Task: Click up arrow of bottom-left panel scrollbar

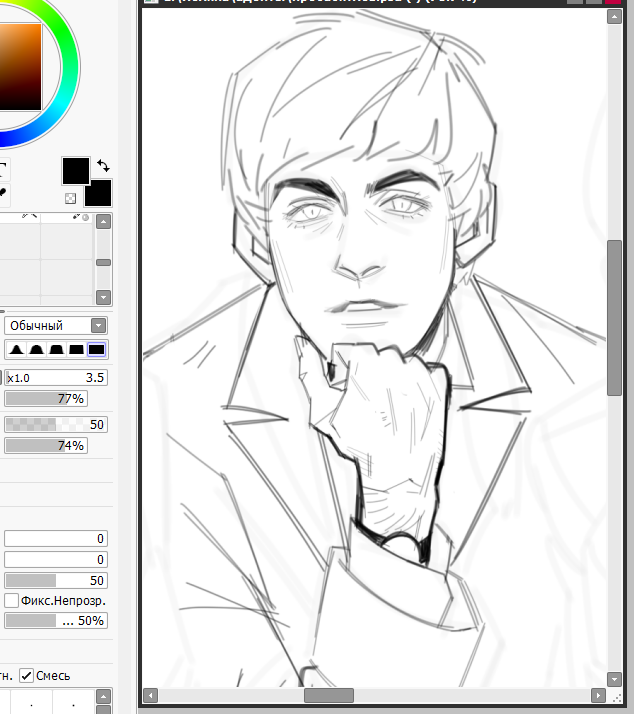Action: (103, 696)
